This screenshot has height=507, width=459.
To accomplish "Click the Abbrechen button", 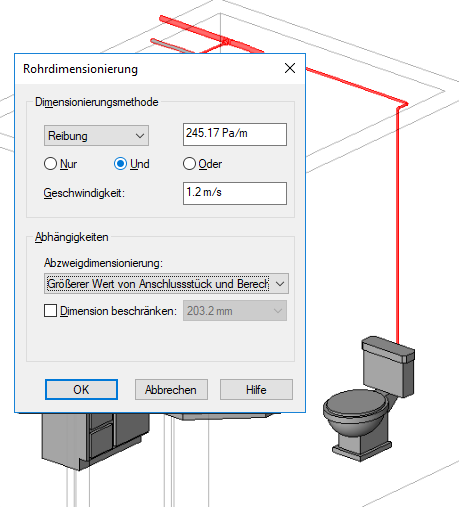I will [x=171, y=389].
